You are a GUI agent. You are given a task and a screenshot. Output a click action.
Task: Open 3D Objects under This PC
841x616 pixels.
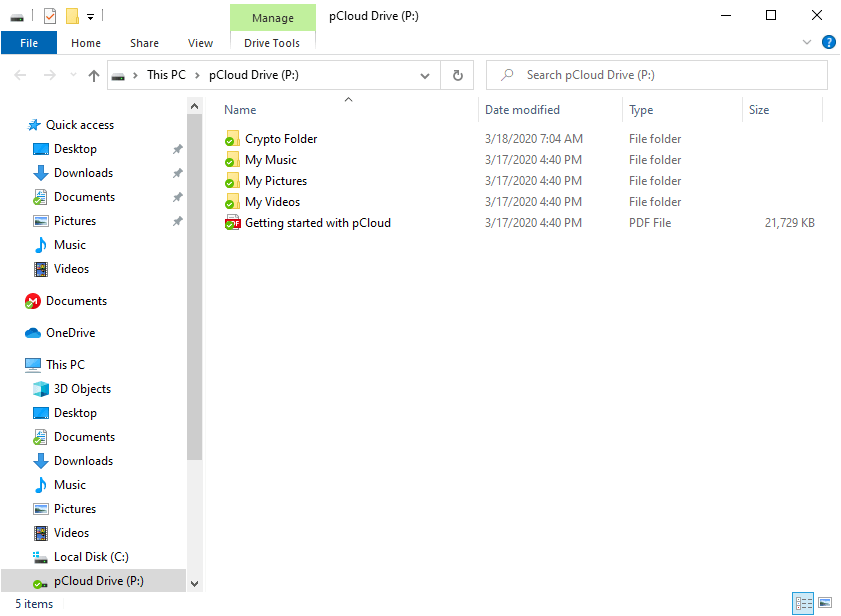pos(82,389)
